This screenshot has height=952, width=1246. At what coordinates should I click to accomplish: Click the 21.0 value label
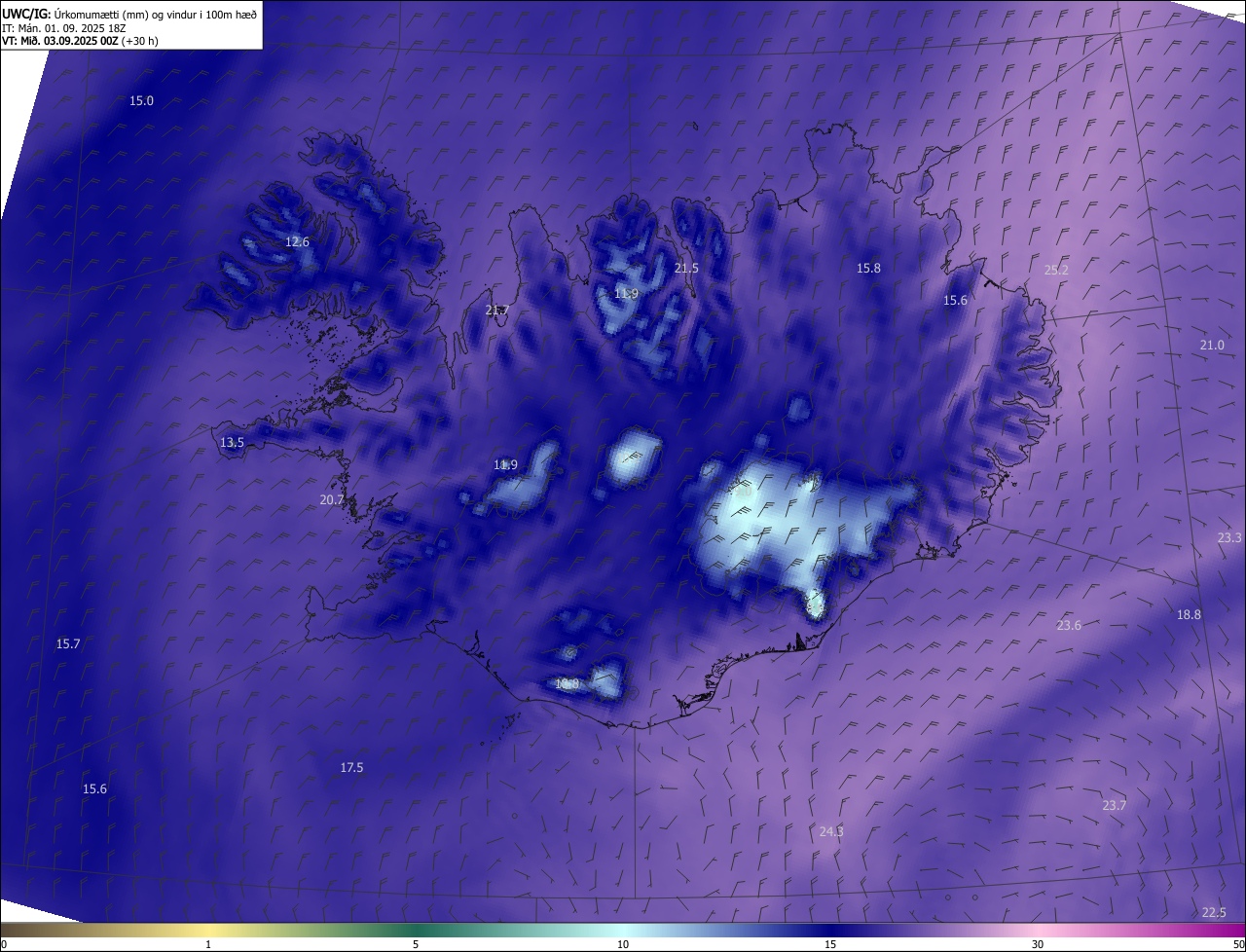pyautogui.click(x=1212, y=345)
